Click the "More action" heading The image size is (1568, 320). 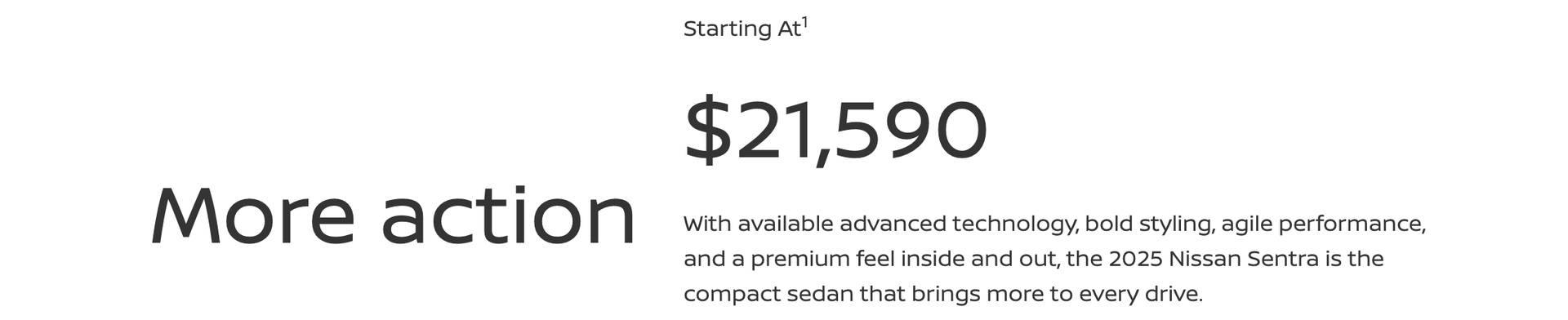click(x=394, y=216)
